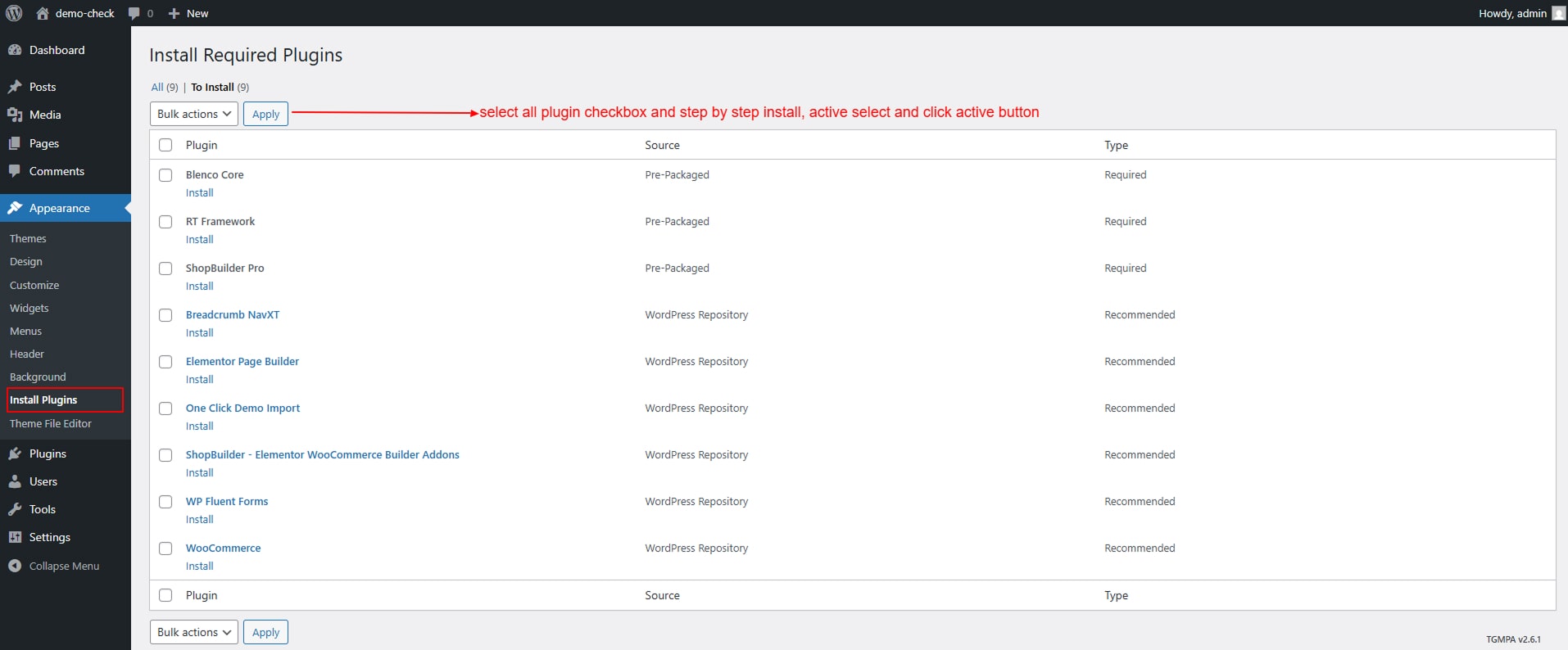Click Install under WP Fluent Forms
Image resolution: width=1568 pixels, height=650 pixels.
[199, 520]
